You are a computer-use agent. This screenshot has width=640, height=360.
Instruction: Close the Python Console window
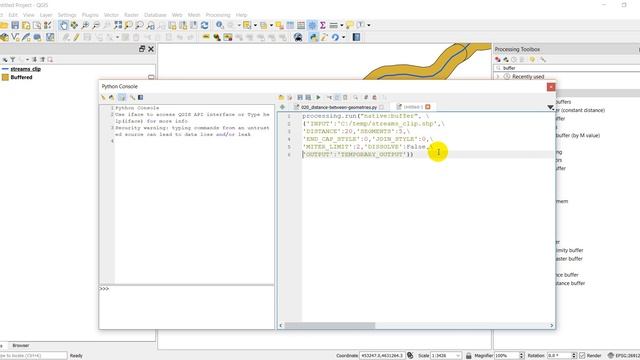(x=551, y=87)
